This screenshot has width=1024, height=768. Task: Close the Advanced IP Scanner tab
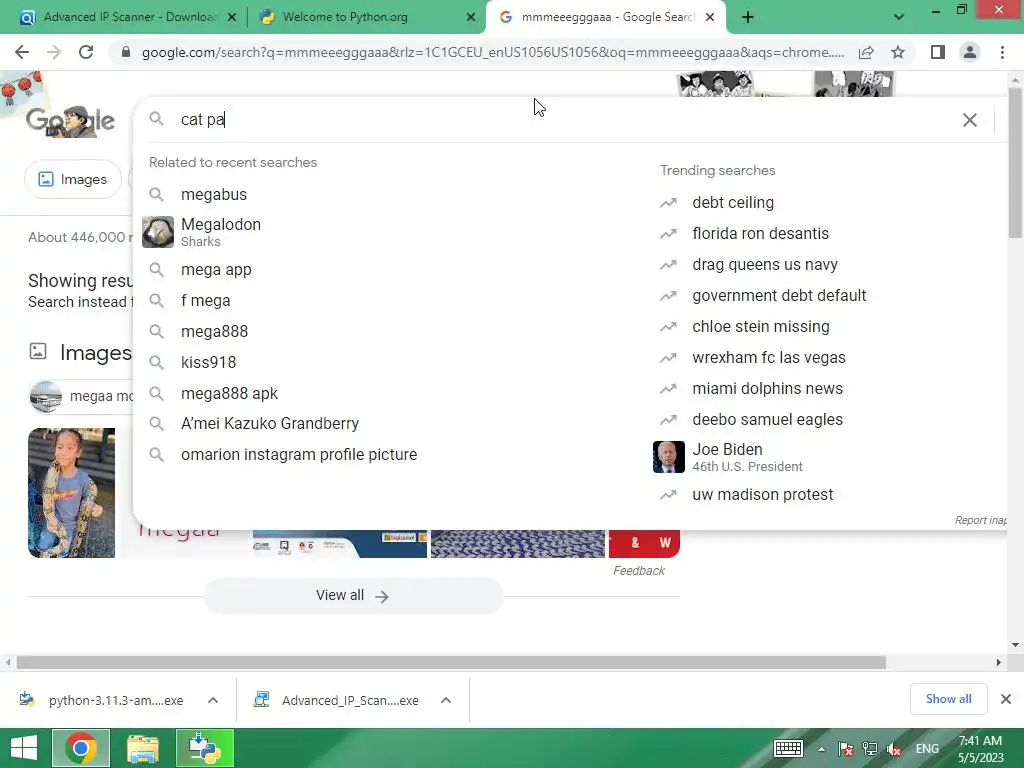[232, 18]
